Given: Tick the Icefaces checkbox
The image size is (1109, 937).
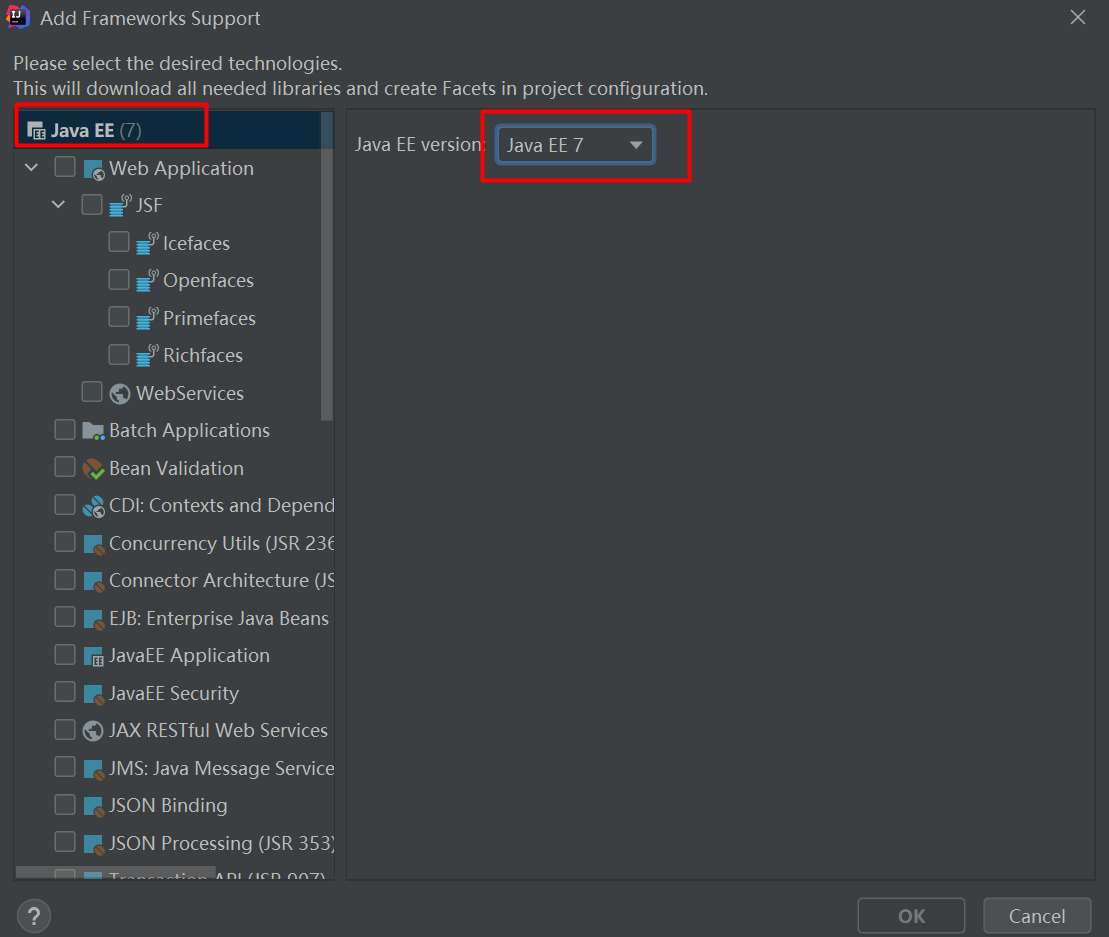Looking at the screenshot, I should pos(119,242).
